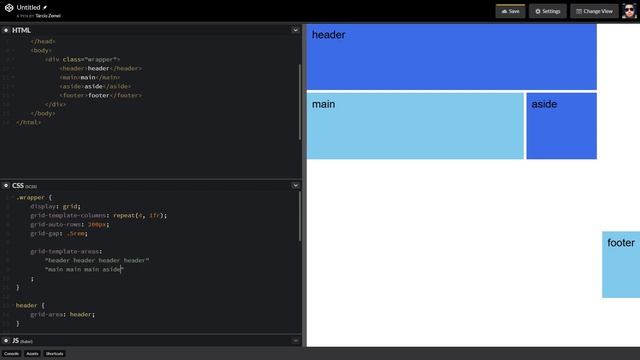Click the closing html tag line
Viewport: 640px width, 360px height.
[29, 122]
